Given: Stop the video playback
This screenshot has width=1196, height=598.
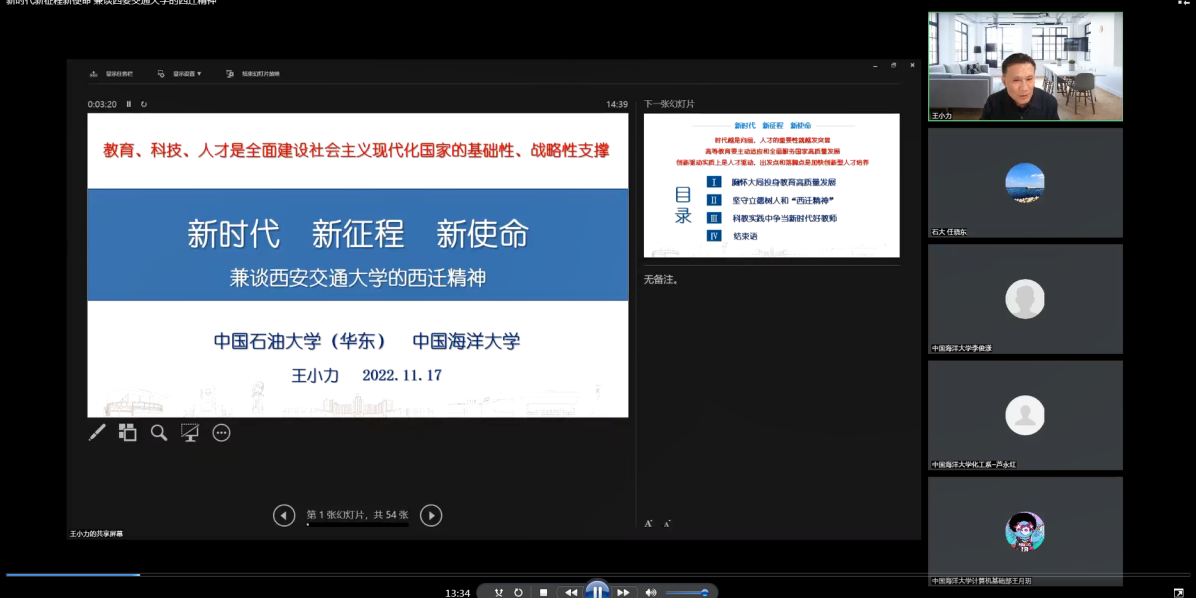Looking at the screenshot, I should pos(543,592).
